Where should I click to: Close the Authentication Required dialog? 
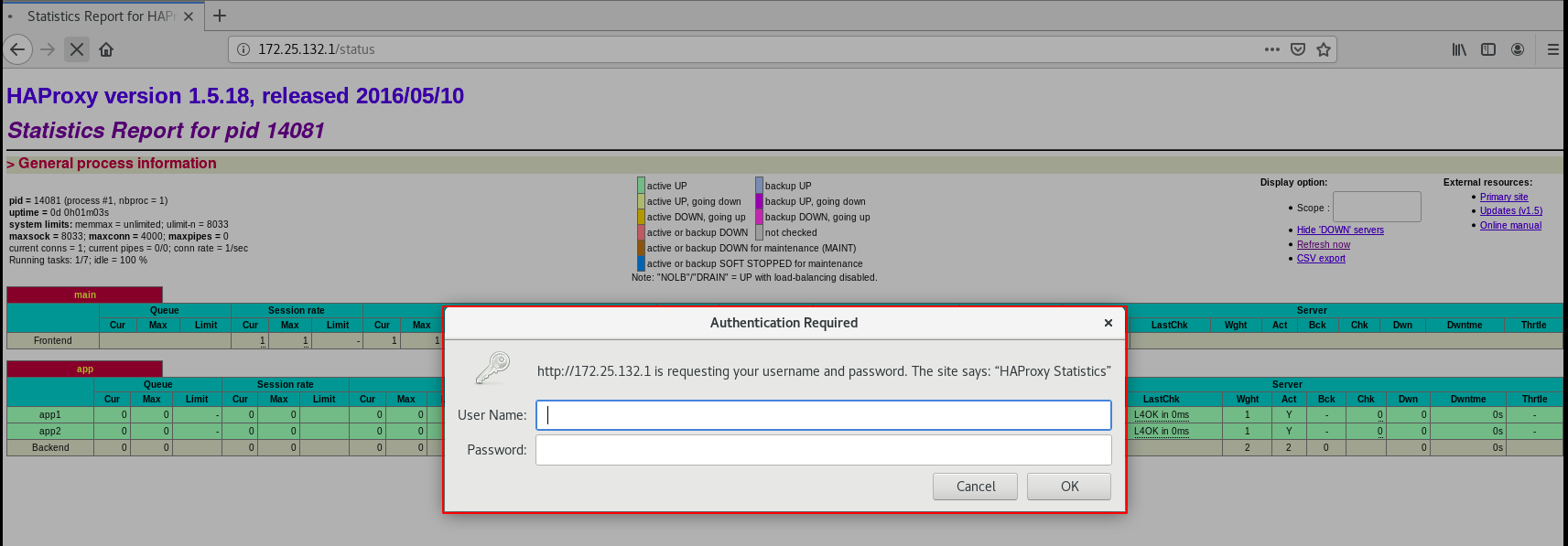pos(1108,323)
